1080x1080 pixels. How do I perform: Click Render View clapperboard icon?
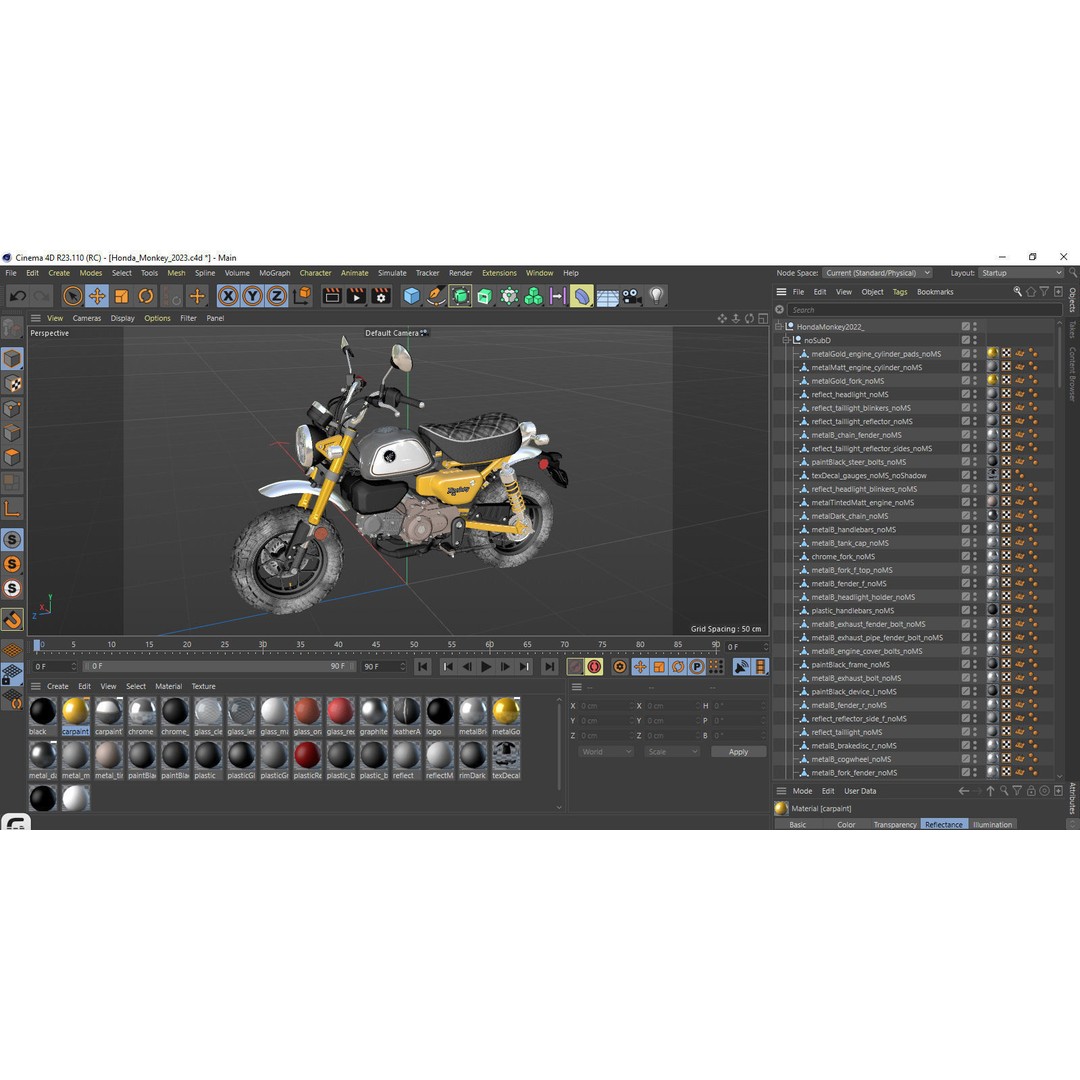(332, 296)
